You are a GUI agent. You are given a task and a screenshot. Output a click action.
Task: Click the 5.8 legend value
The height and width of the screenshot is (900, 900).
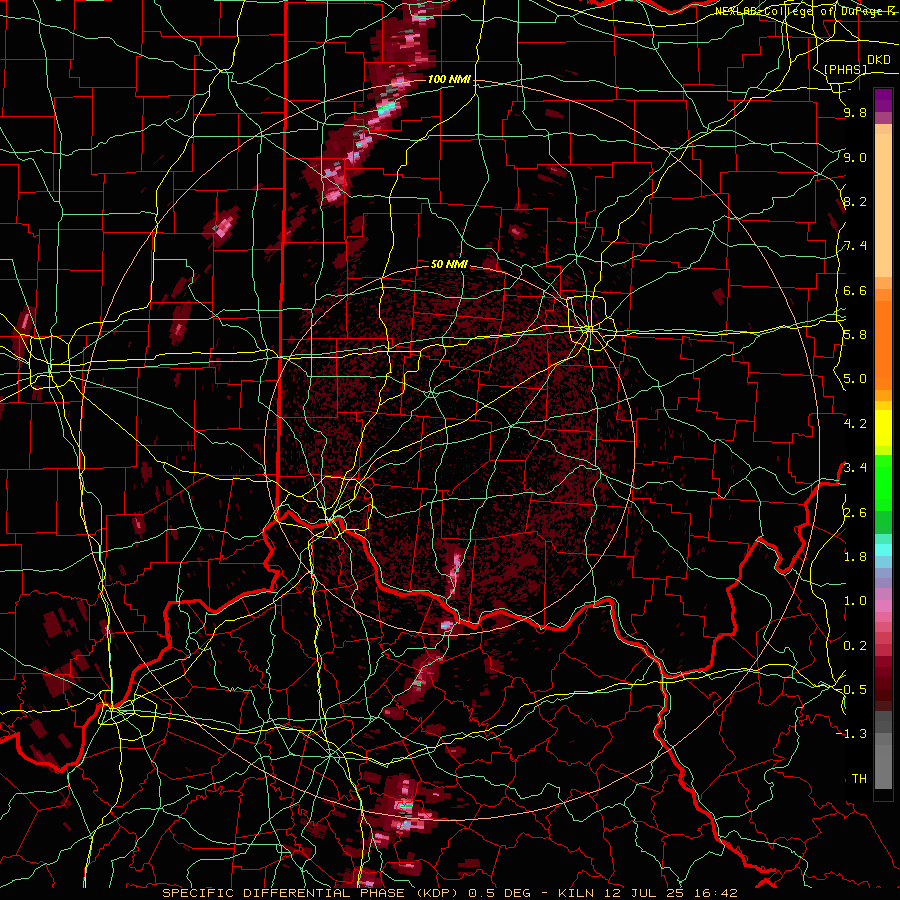(x=855, y=335)
